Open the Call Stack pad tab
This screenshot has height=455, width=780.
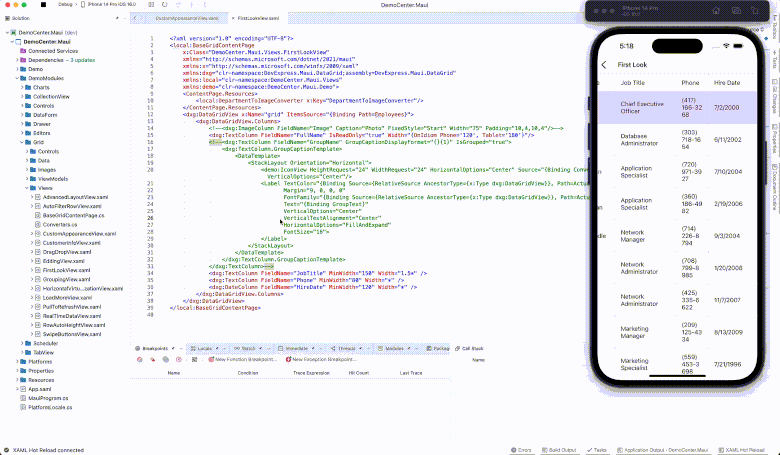point(470,349)
